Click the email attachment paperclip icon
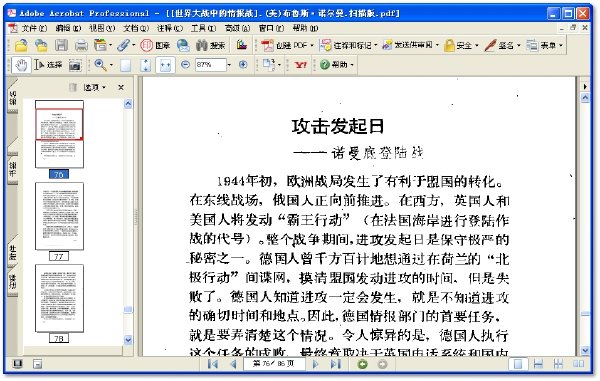600x381 pixels. click(123, 46)
